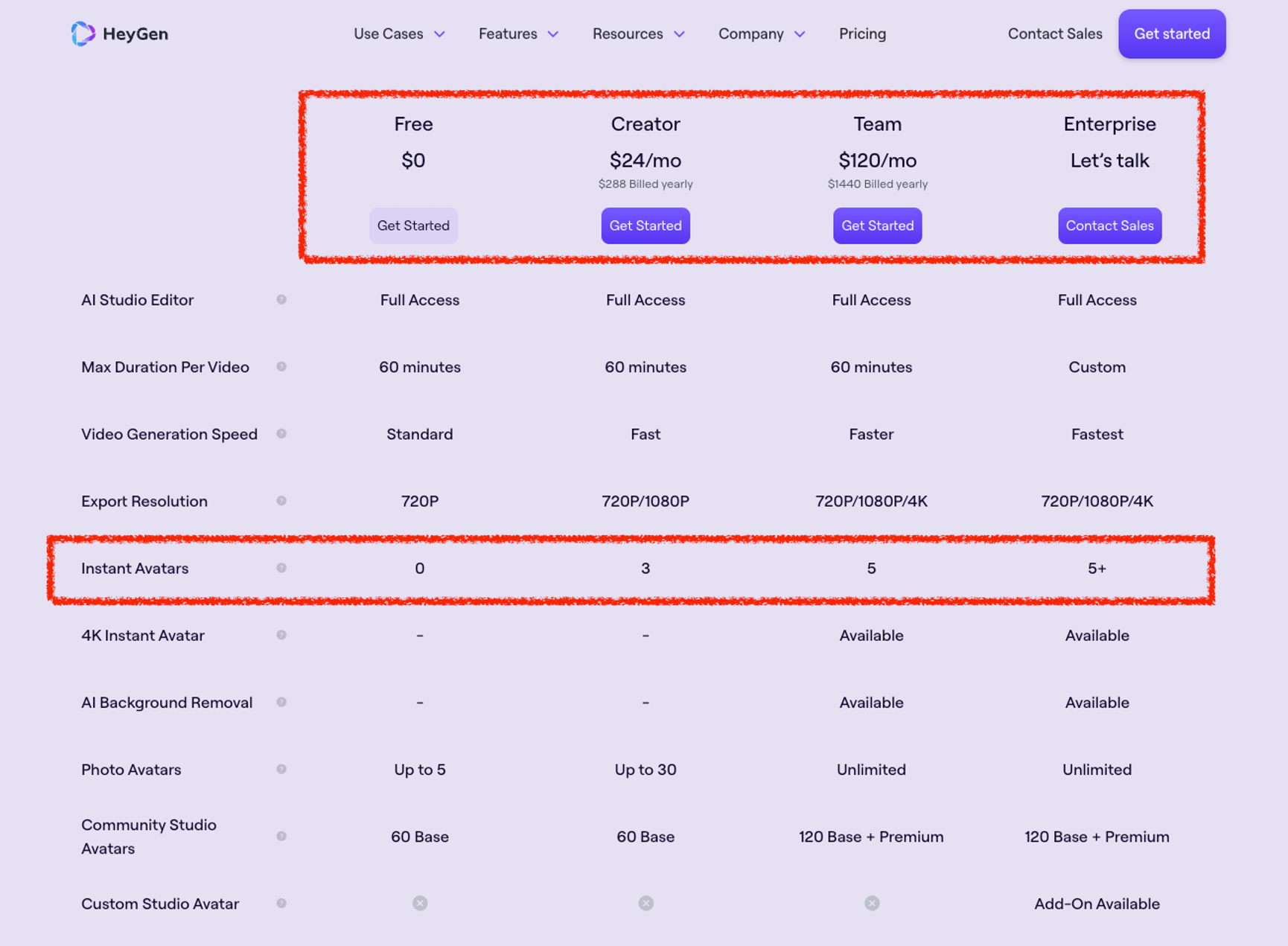Go to the Pricing page link

click(x=862, y=33)
